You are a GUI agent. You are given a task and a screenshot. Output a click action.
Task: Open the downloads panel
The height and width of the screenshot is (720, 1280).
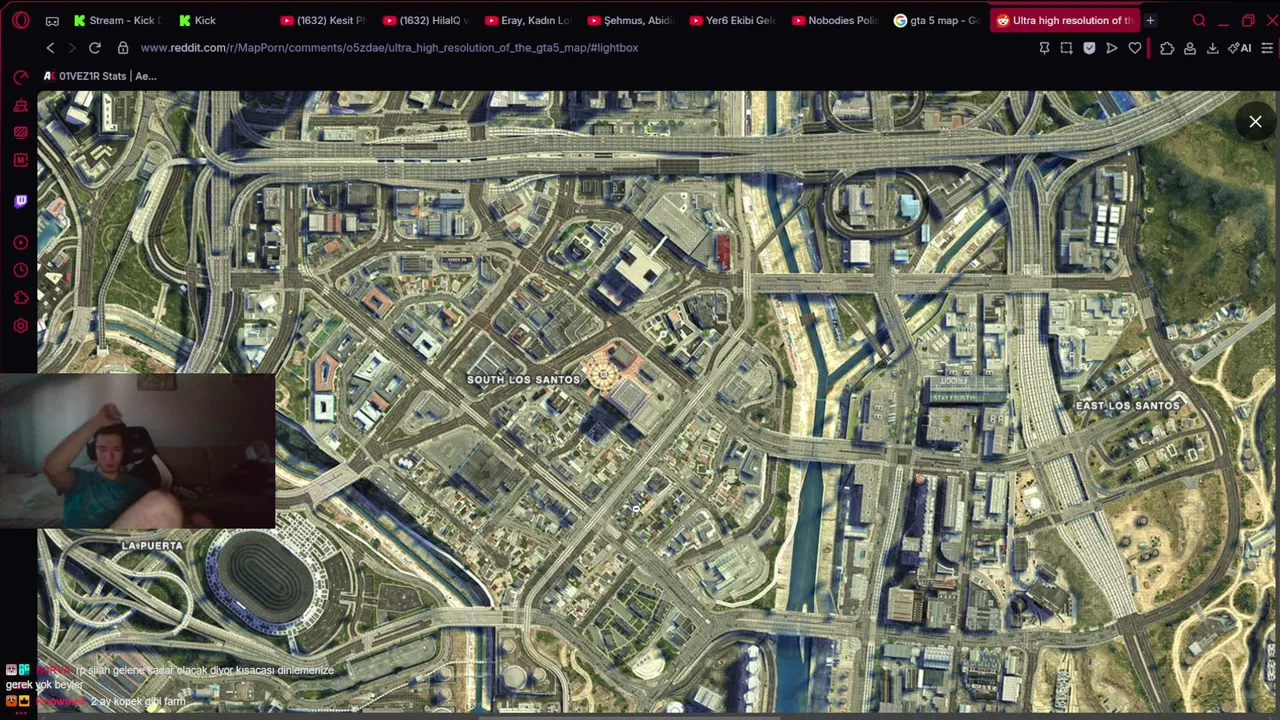coord(1212,48)
